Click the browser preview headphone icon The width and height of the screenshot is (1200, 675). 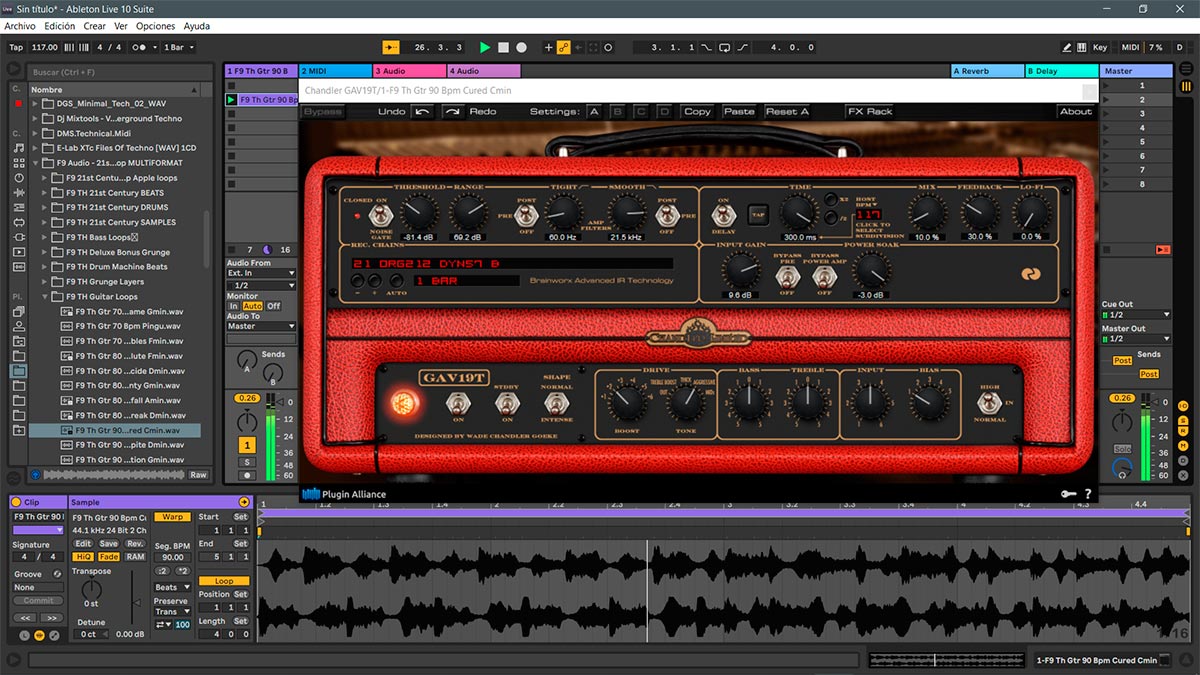pos(36,475)
